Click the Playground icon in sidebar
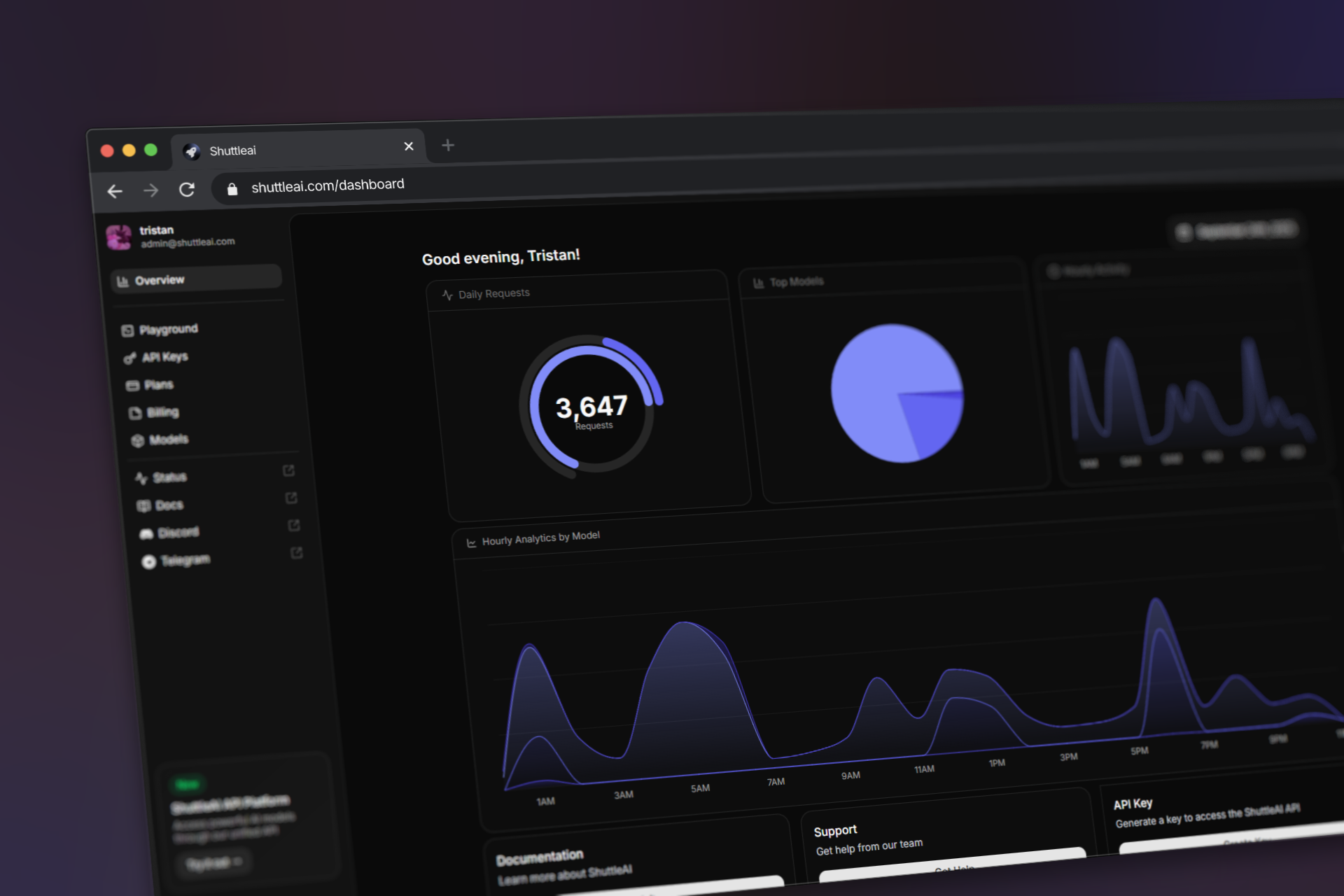 [x=127, y=331]
